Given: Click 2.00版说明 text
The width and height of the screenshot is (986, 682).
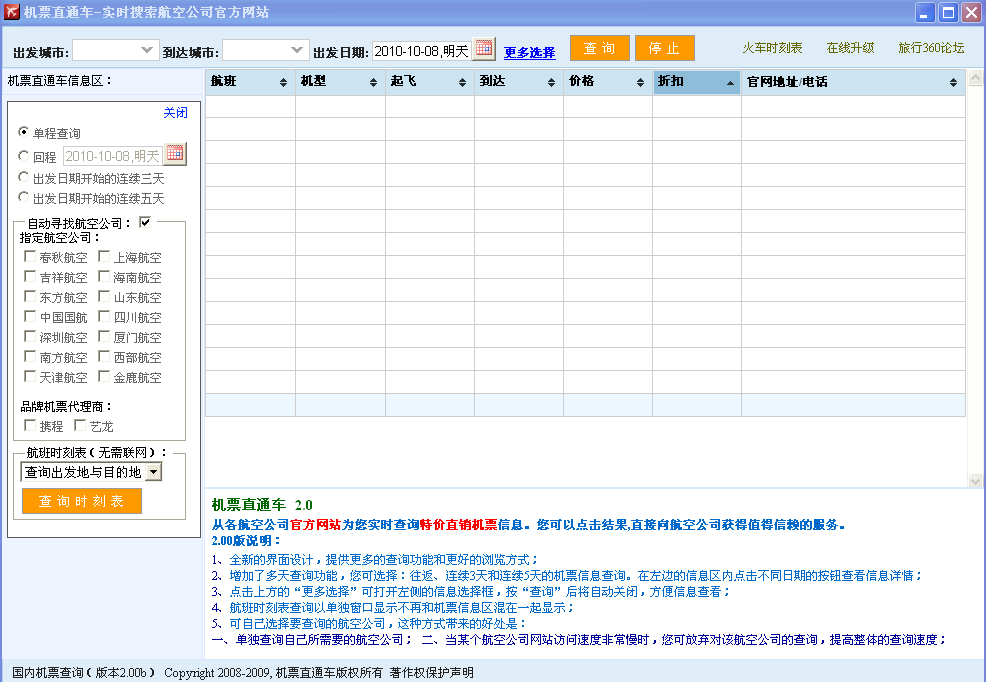Looking at the screenshot, I should (x=246, y=541).
